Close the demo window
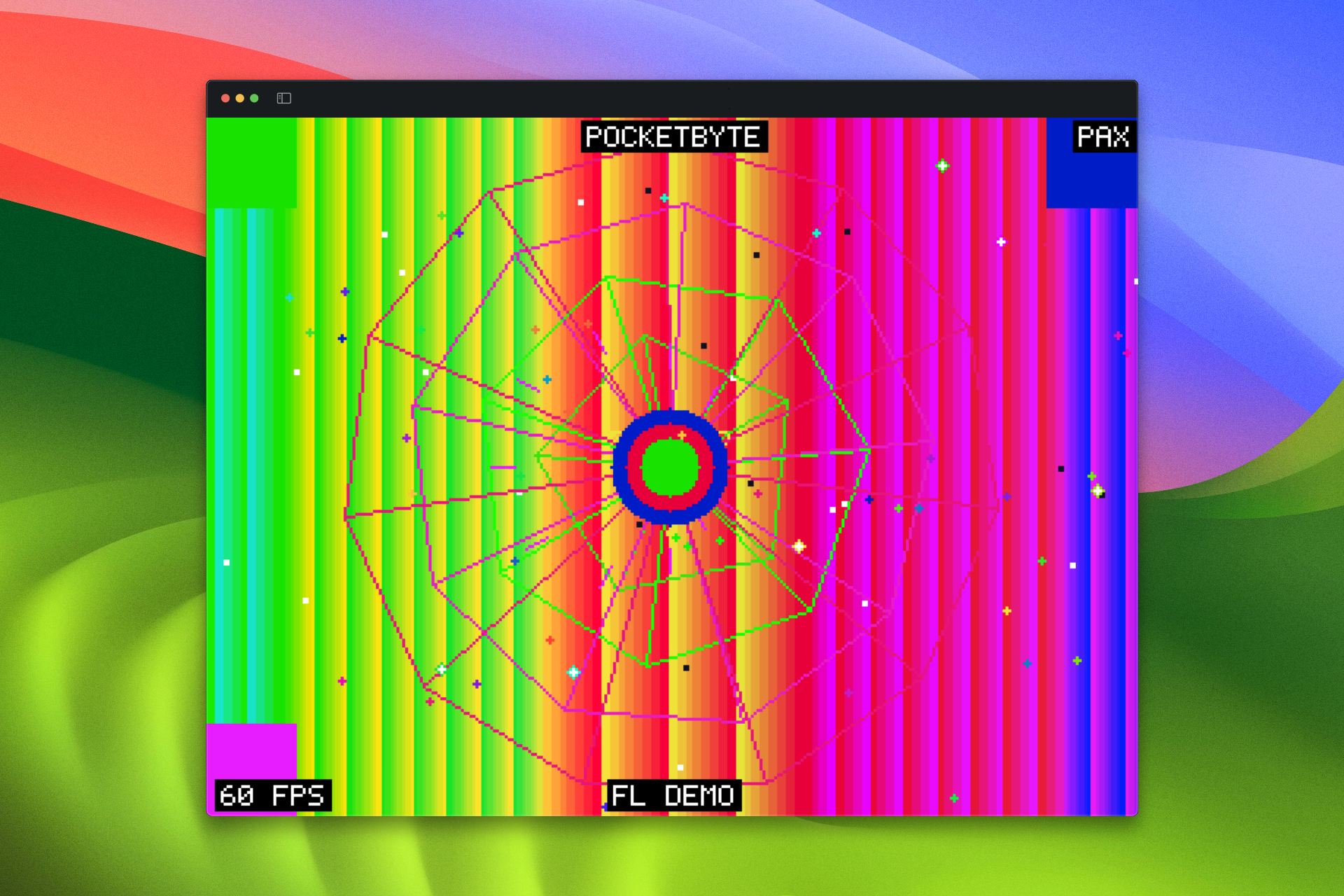 tap(225, 98)
